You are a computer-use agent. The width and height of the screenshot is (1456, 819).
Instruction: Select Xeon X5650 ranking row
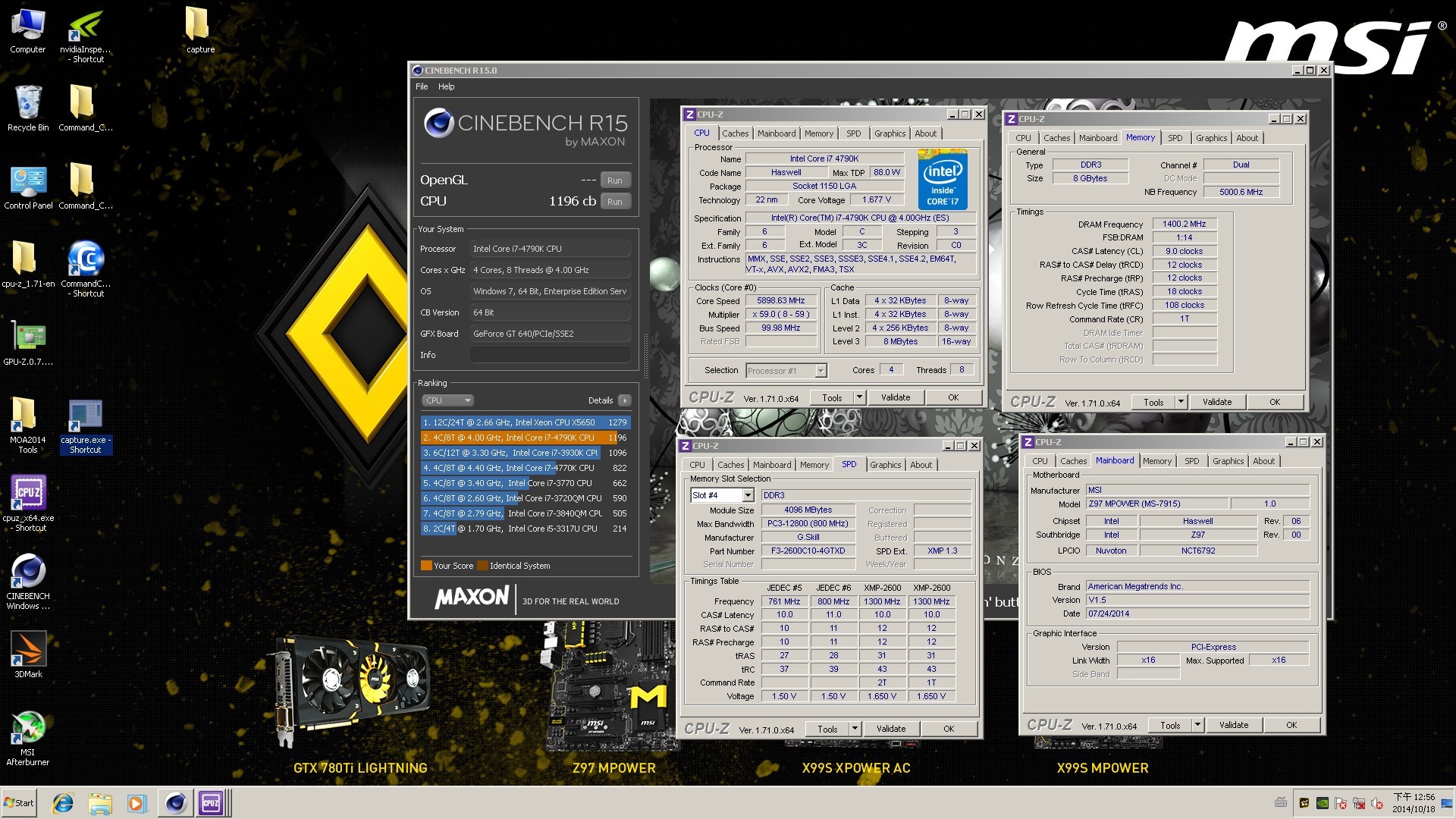pos(526,422)
